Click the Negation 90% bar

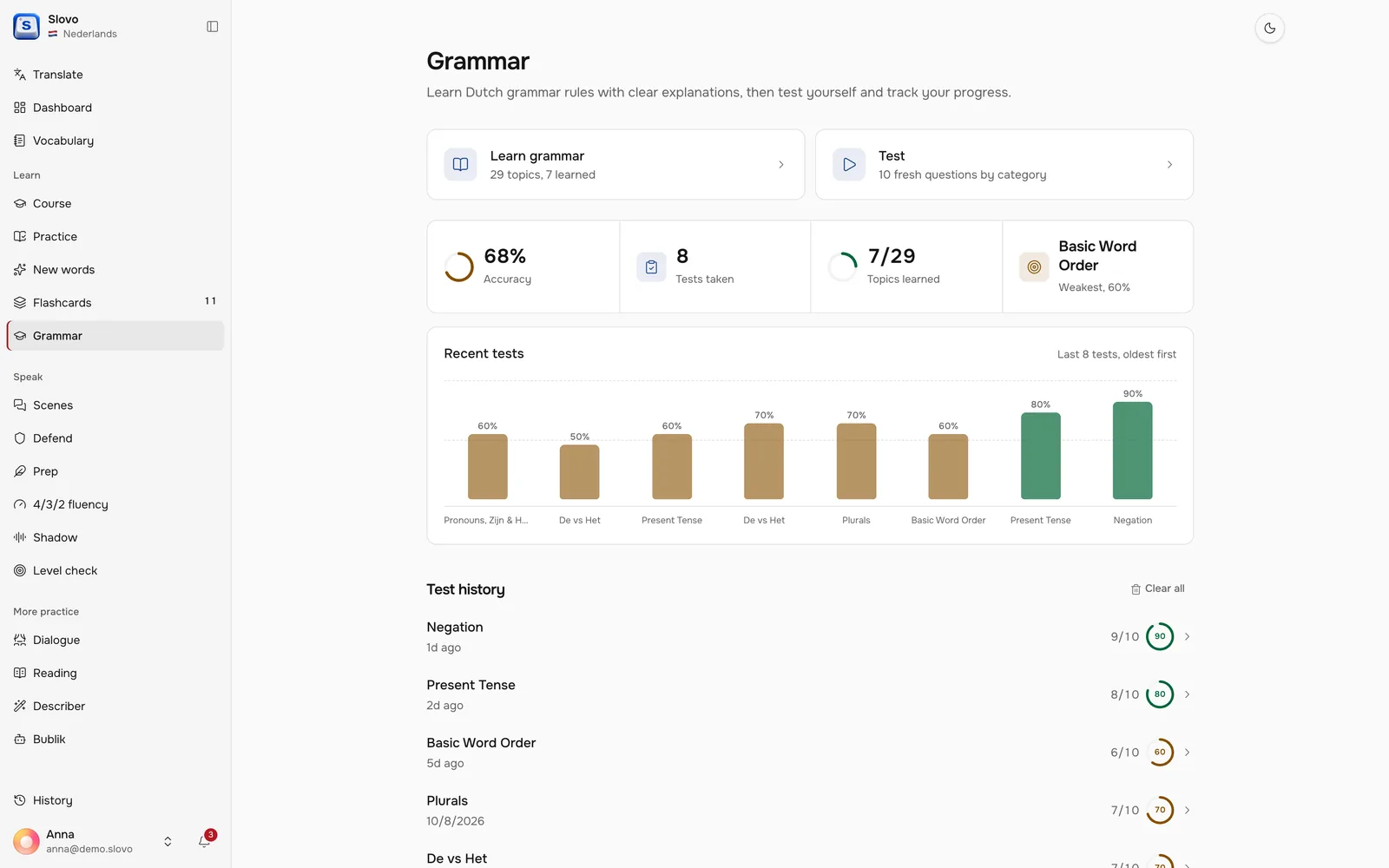pos(1133,450)
